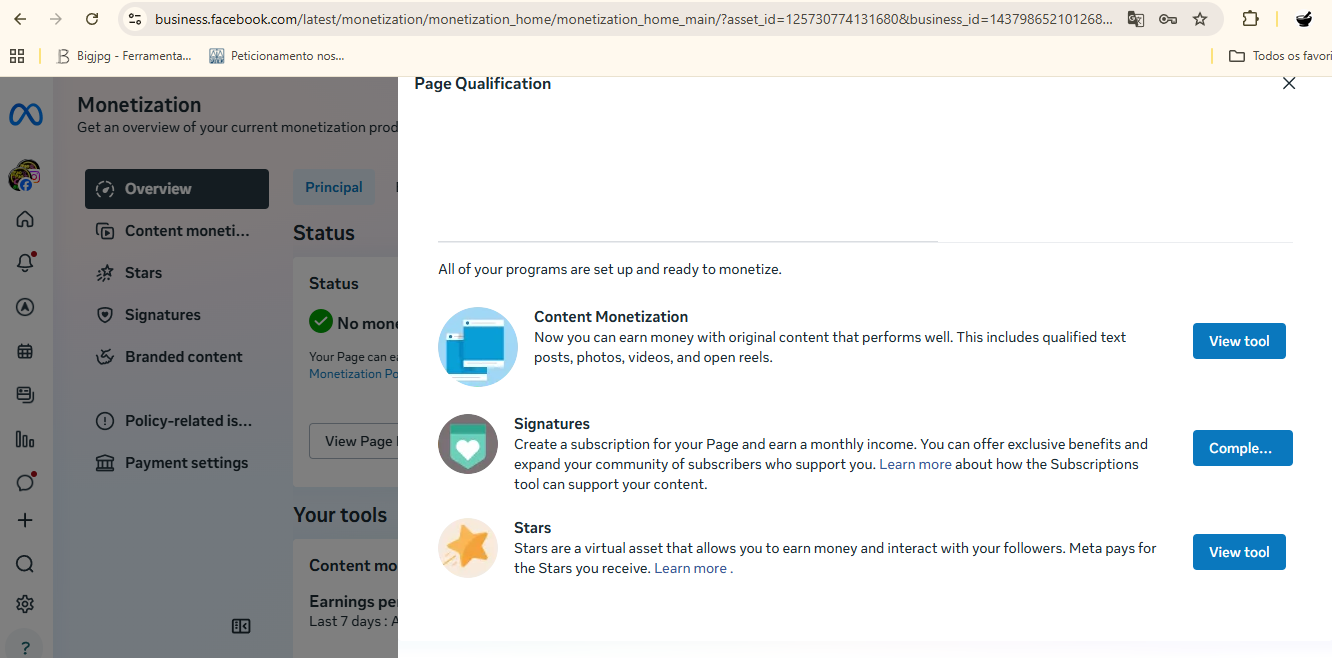Open Insights bar chart icon
This screenshot has width=1332, height=658.
pyautogui.click(x=25, y=439)
